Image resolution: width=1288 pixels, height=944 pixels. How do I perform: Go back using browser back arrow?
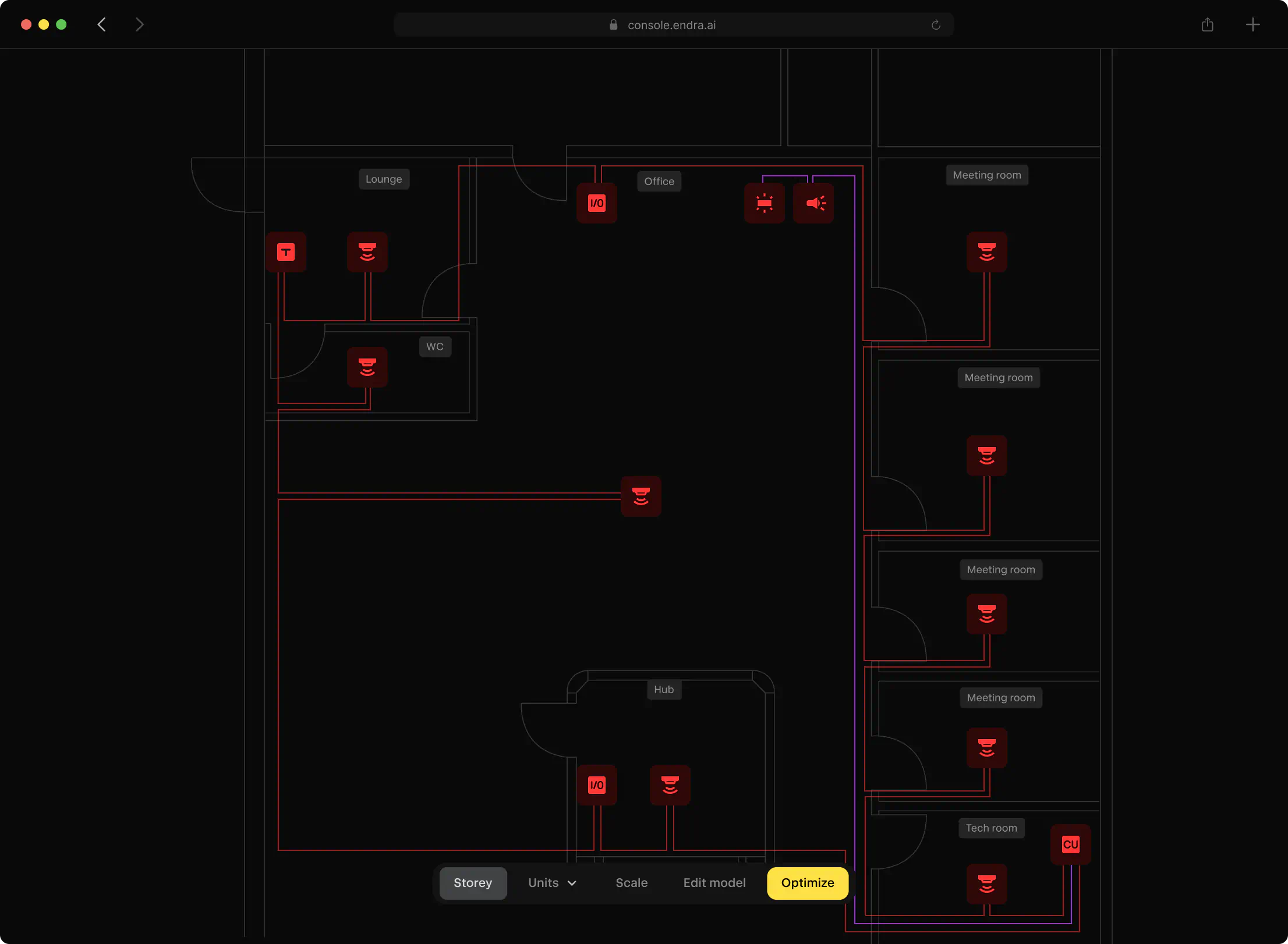(x=102, y=24)
